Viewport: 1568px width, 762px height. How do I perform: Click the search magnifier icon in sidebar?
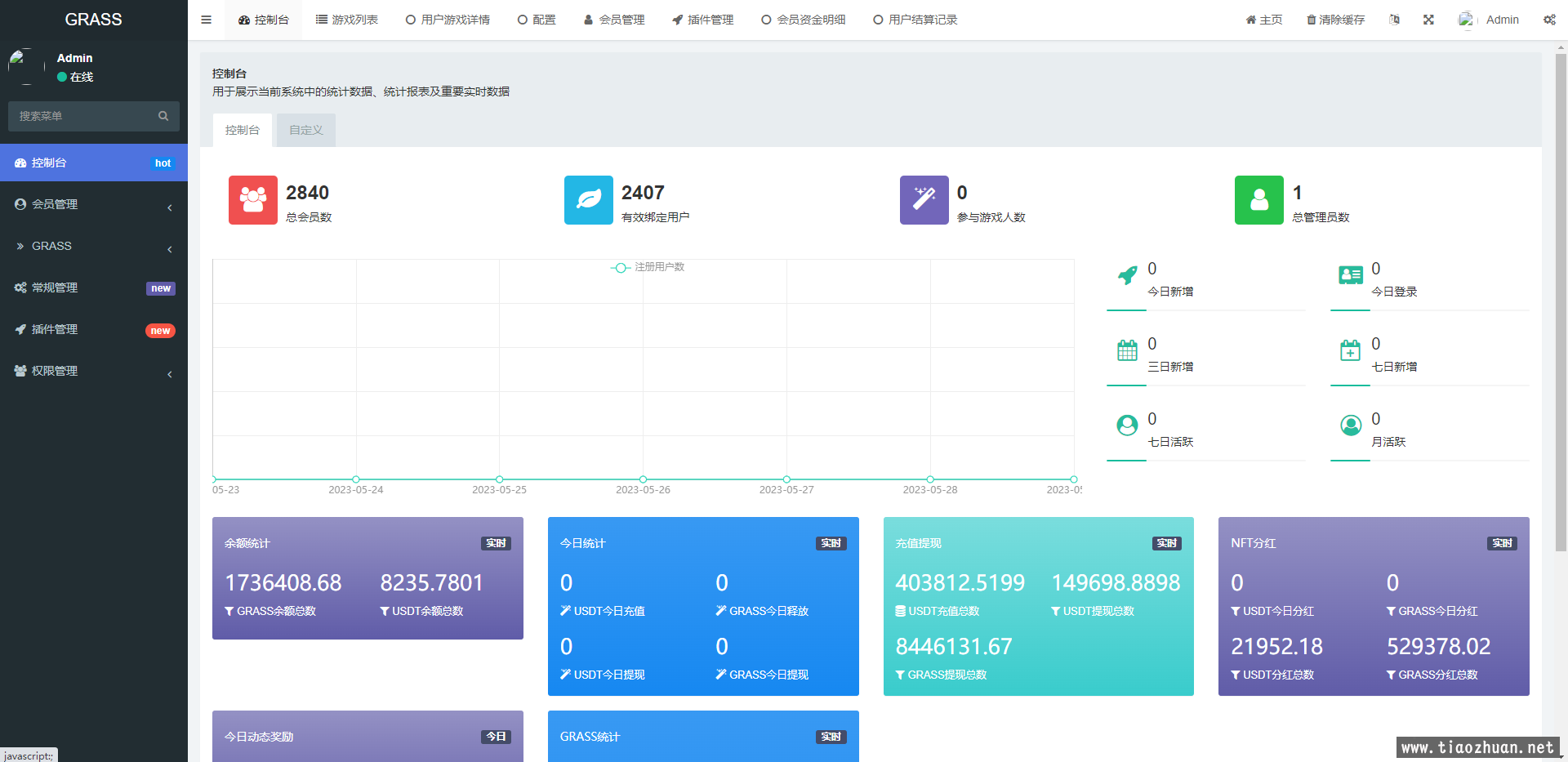(163, 116)
